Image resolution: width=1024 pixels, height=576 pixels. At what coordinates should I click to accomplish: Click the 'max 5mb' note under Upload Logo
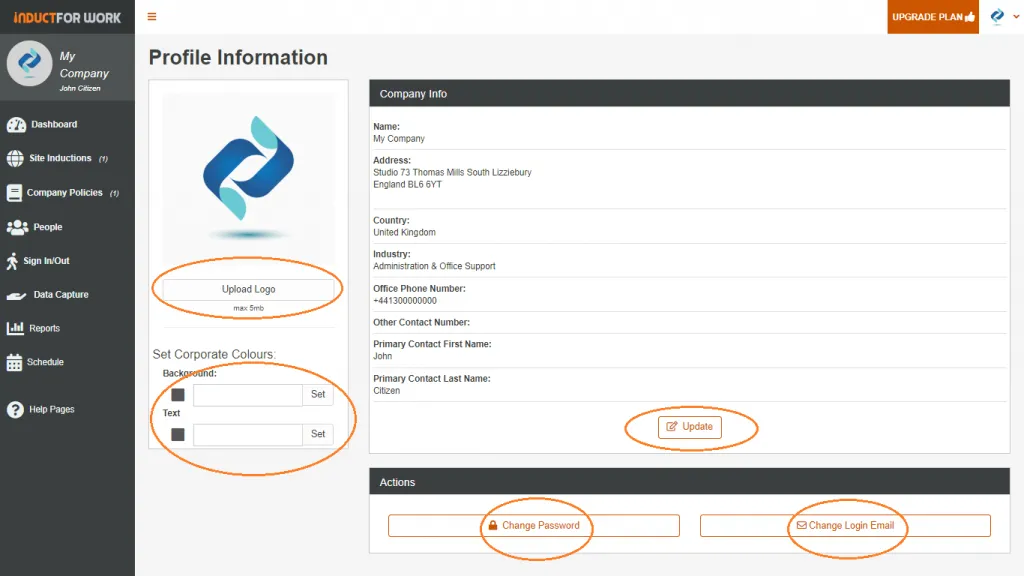pyautogui.click(x=248, y=308)
